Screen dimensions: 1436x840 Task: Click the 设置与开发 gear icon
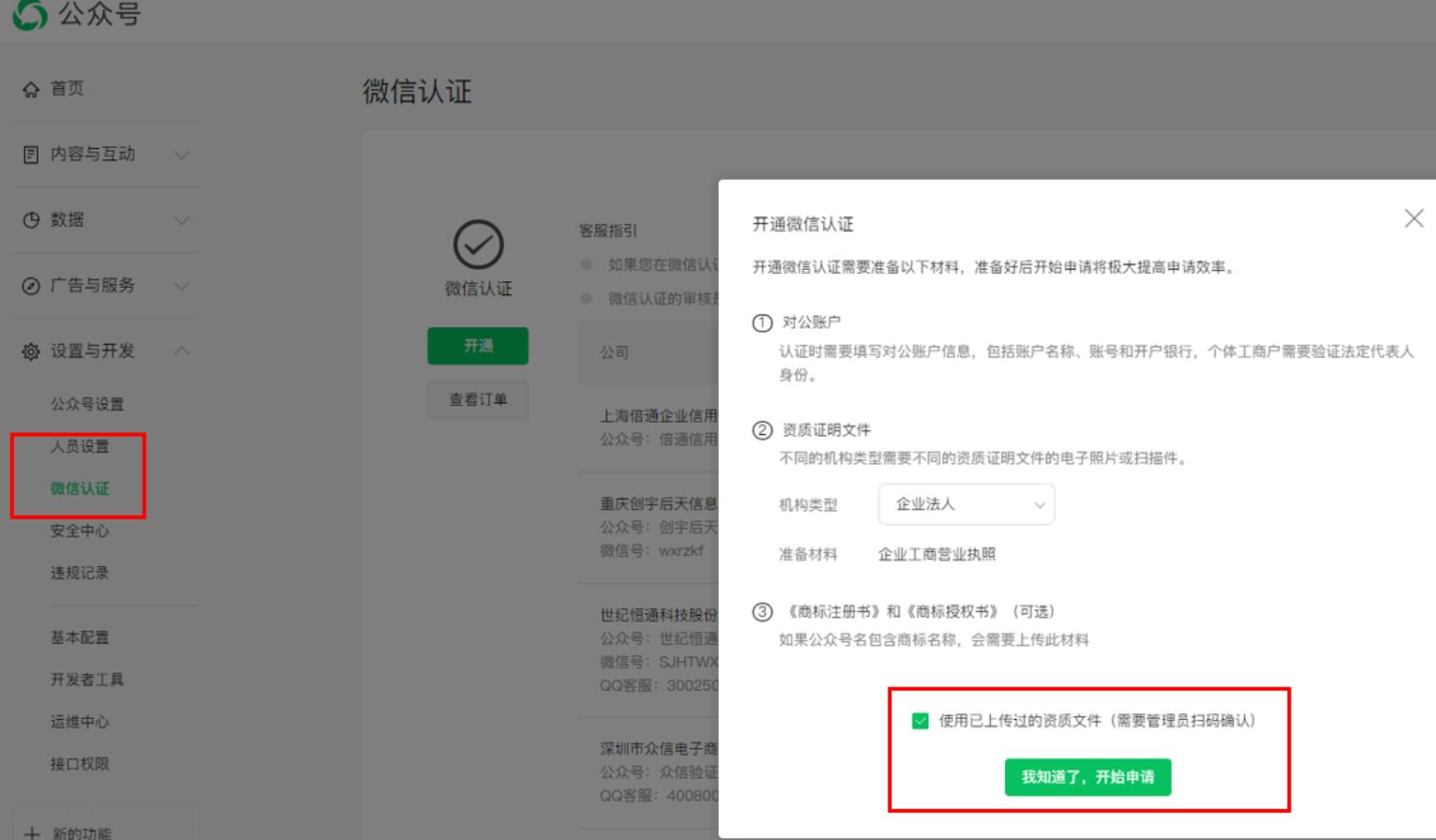pos(32,351)
